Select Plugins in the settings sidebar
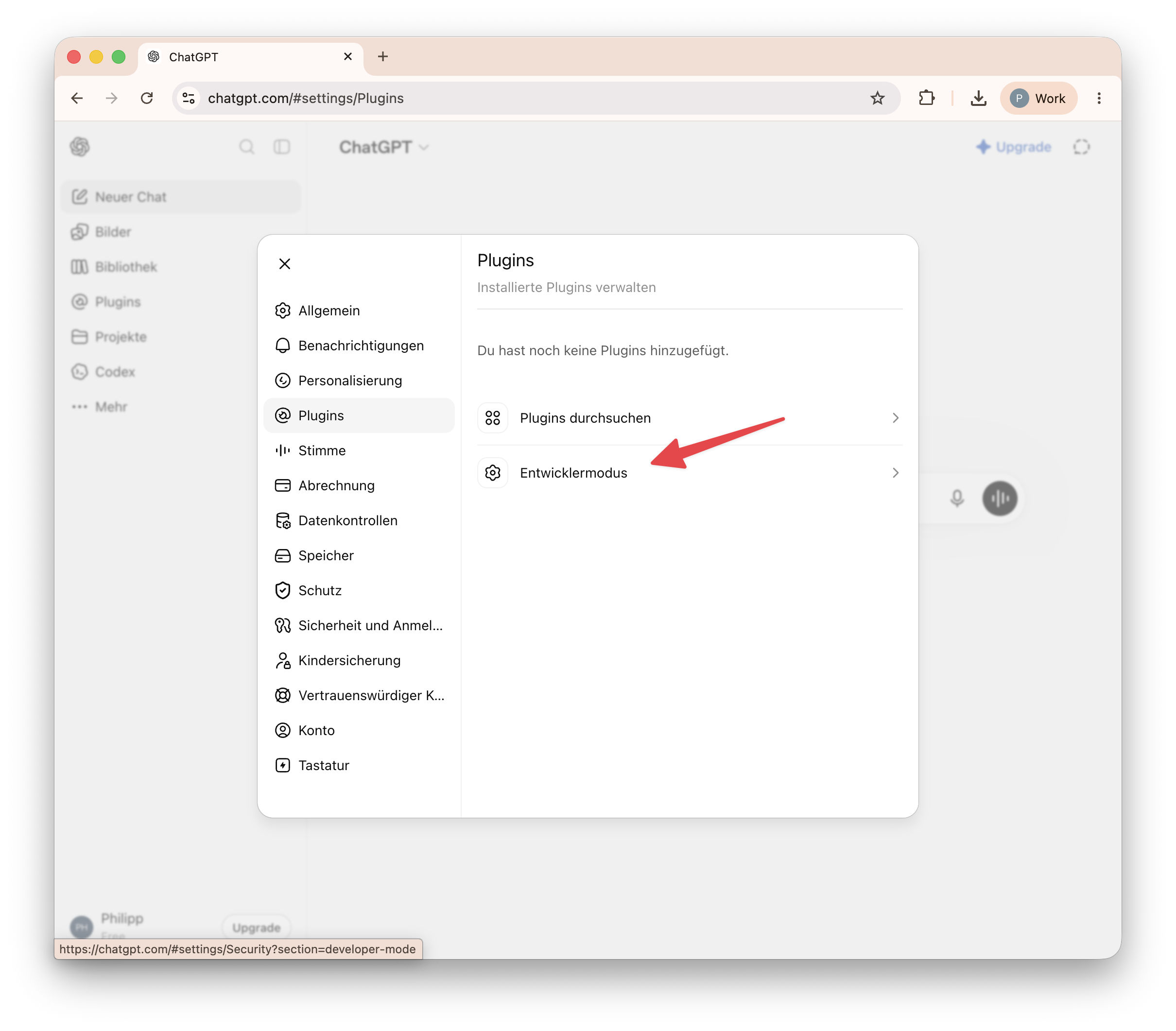Viewport: 1176px width, 1031px height. point(359,415)
